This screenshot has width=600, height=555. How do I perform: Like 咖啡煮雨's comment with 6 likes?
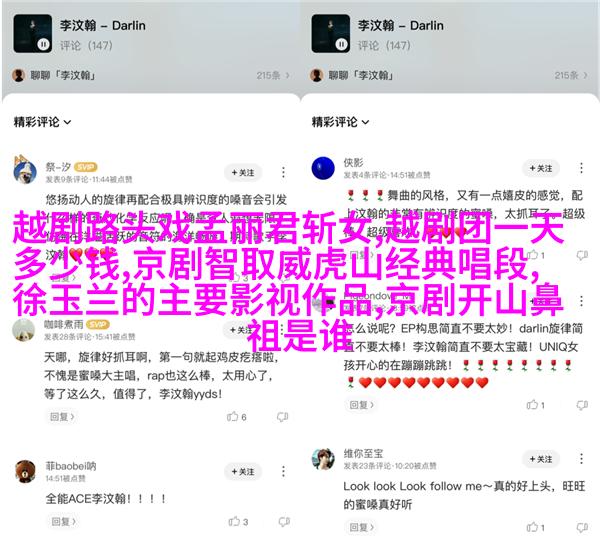(x=233, y=416)
